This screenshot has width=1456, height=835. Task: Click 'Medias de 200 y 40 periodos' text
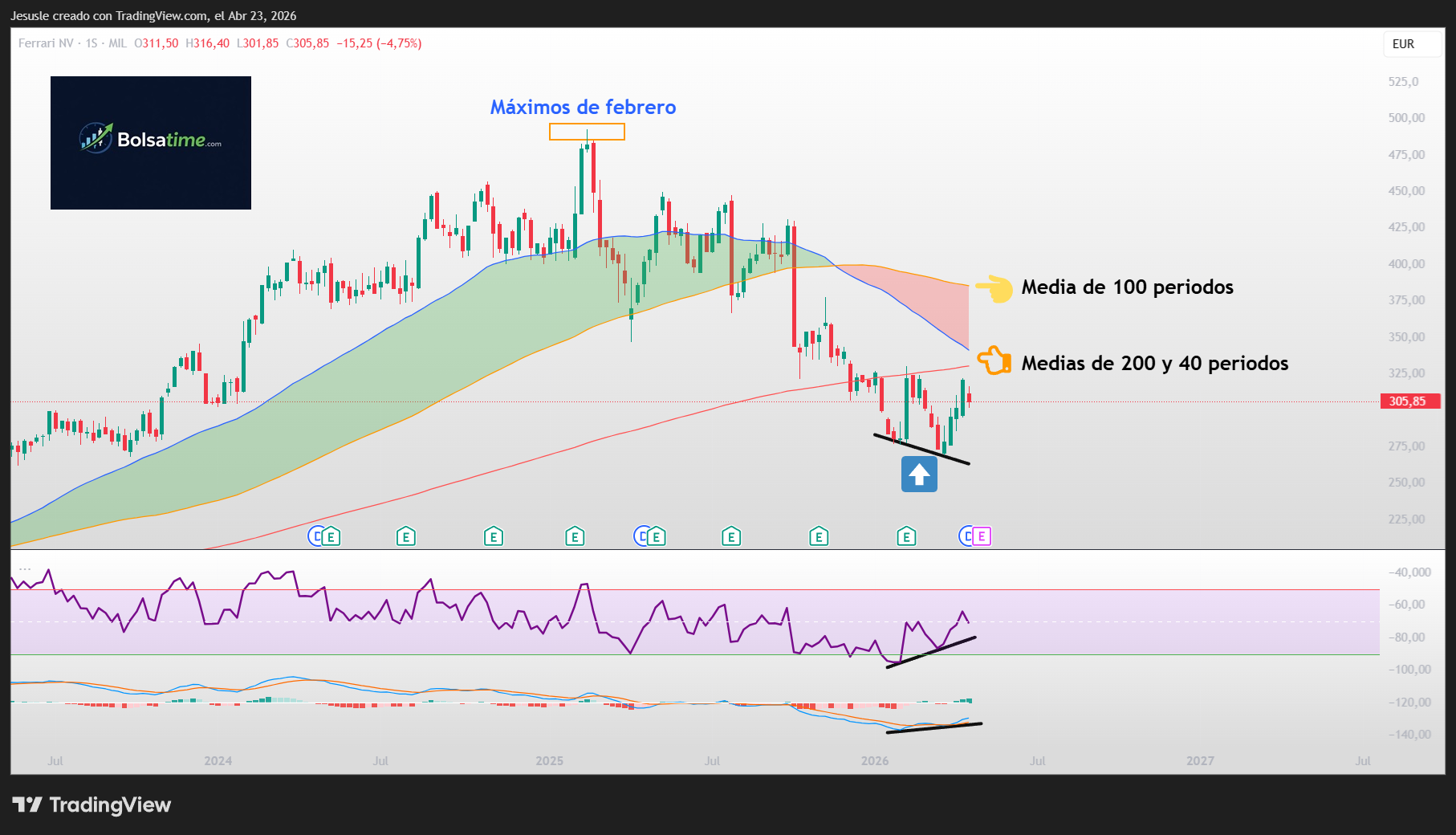coord(1154,364)
